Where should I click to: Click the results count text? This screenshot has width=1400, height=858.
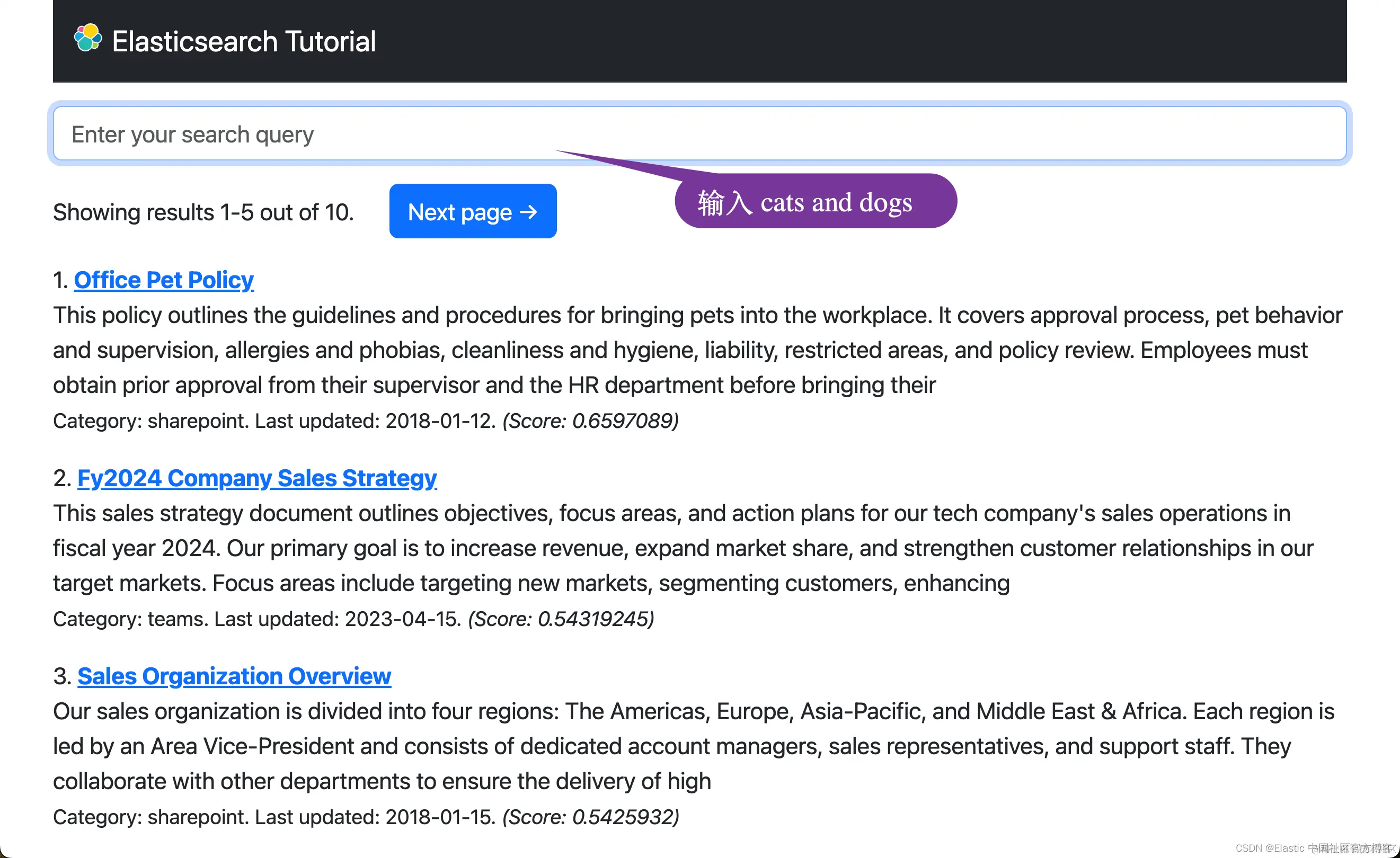click(203, 212)
